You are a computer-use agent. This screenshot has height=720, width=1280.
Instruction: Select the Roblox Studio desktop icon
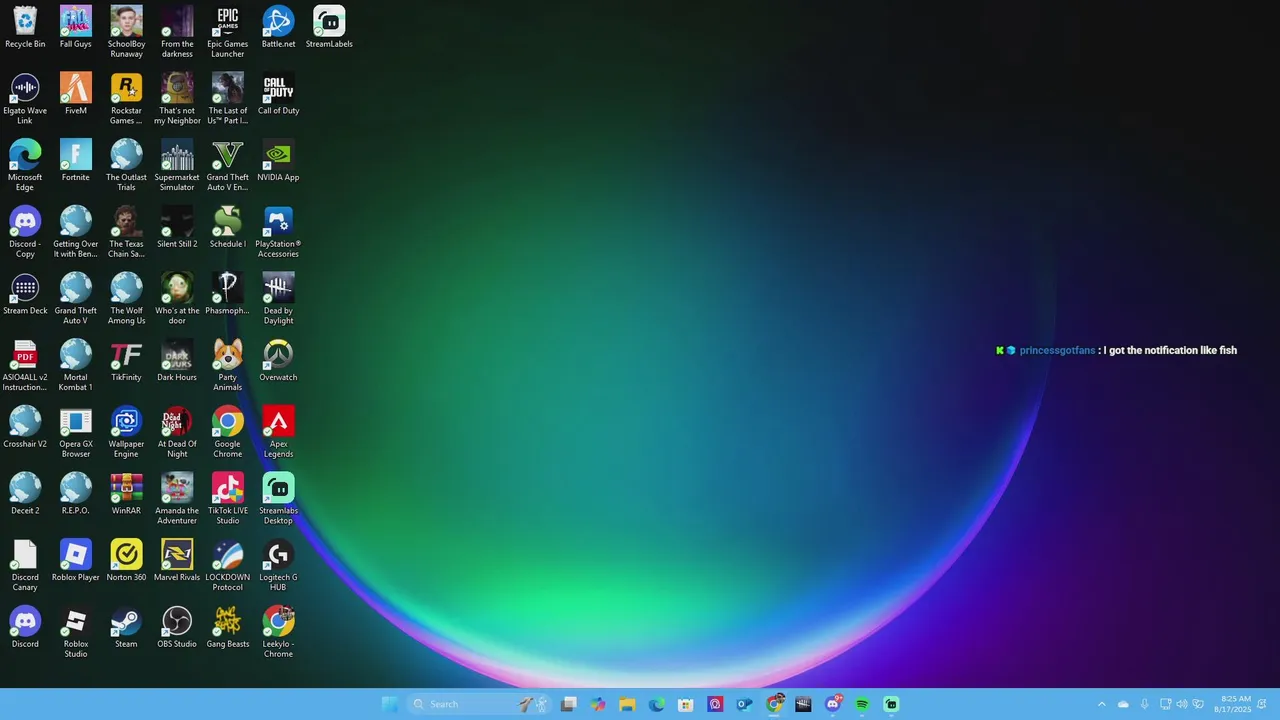pyautogui.click(x=76, y=632)
